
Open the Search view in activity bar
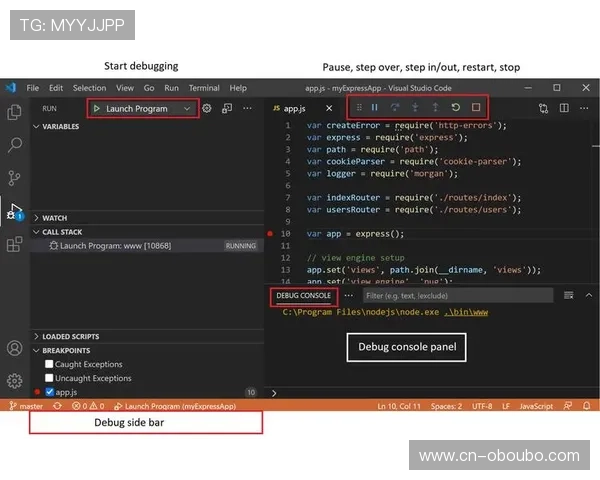pos(14,145)
